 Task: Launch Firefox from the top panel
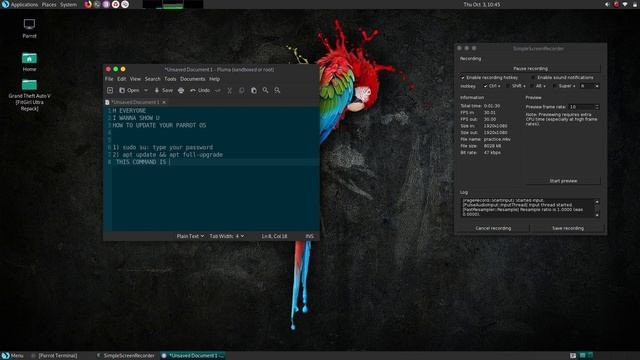[88, 4]
